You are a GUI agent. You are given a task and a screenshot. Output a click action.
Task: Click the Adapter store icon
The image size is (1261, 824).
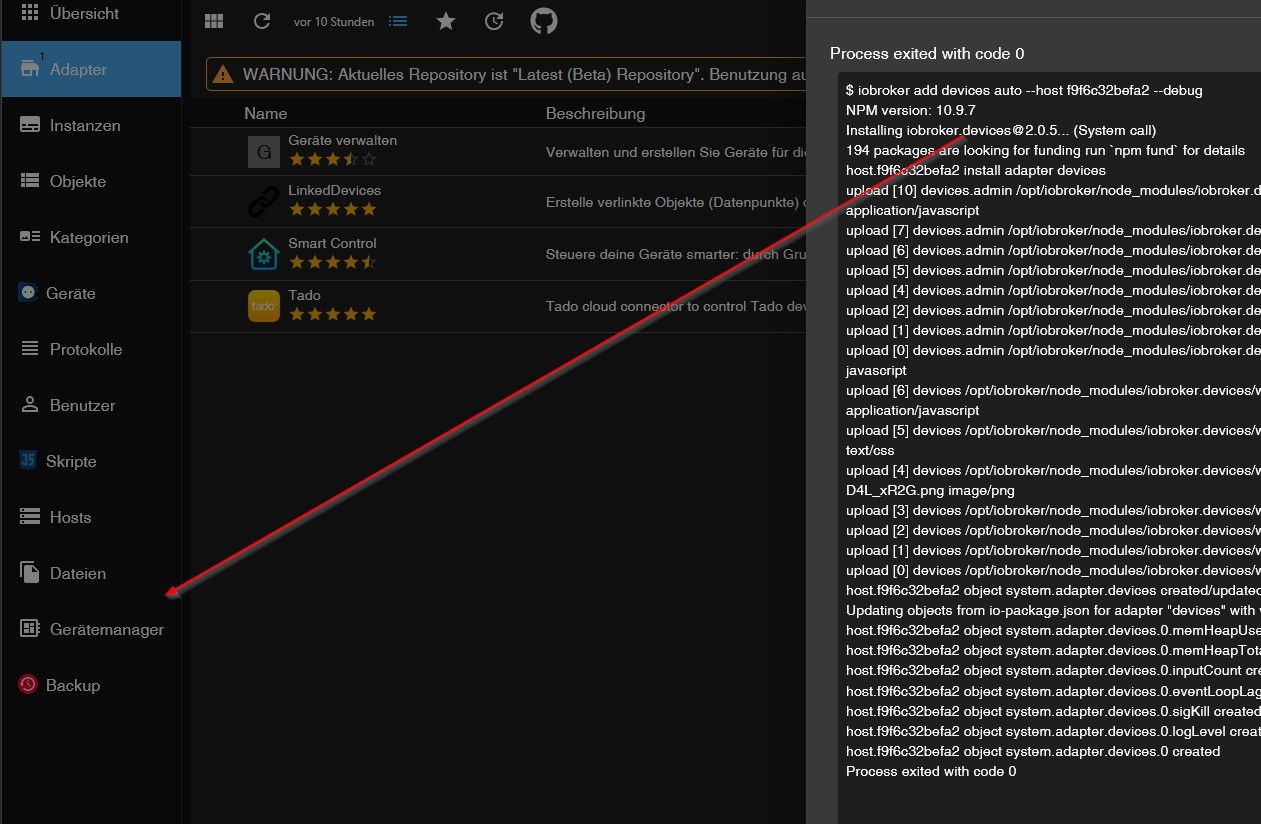[30, 69]
